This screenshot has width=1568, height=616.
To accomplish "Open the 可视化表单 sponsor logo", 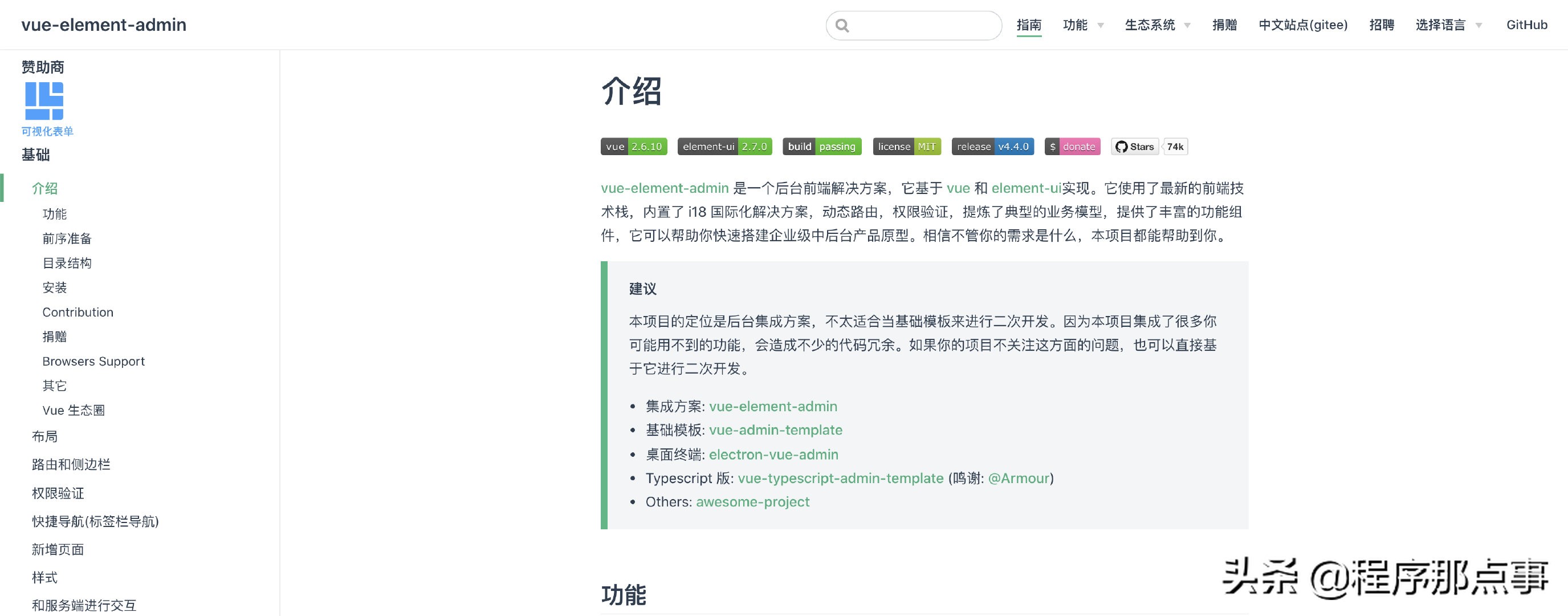I will (44, 101).
